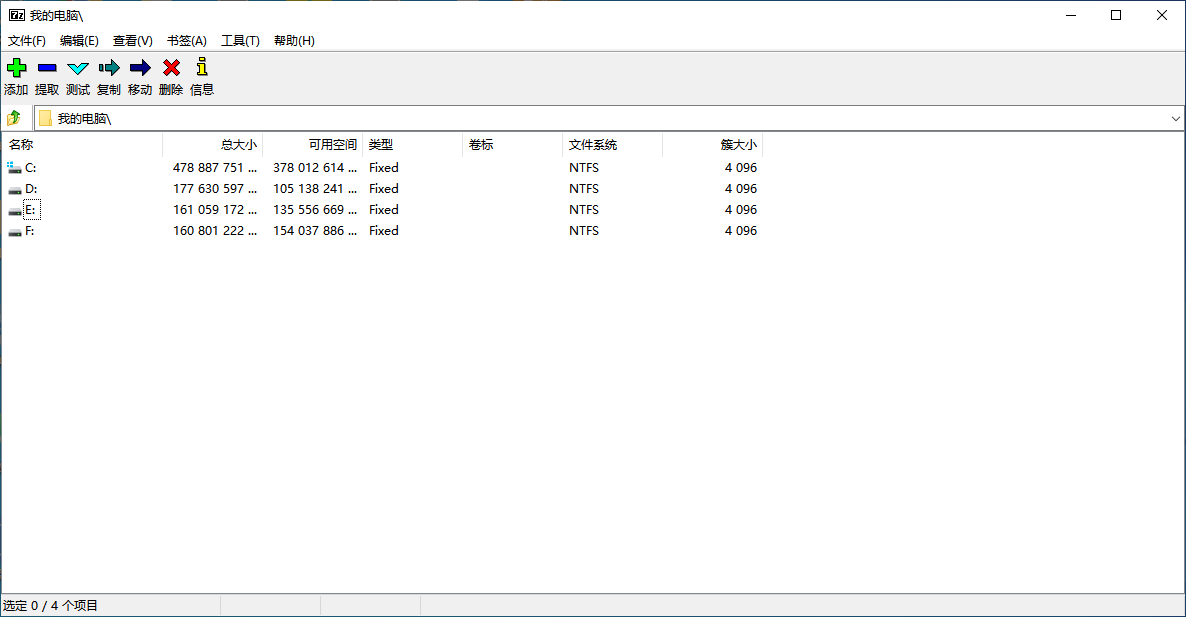Click the 测试 (Test) archive icon

(x=77, y=67)
